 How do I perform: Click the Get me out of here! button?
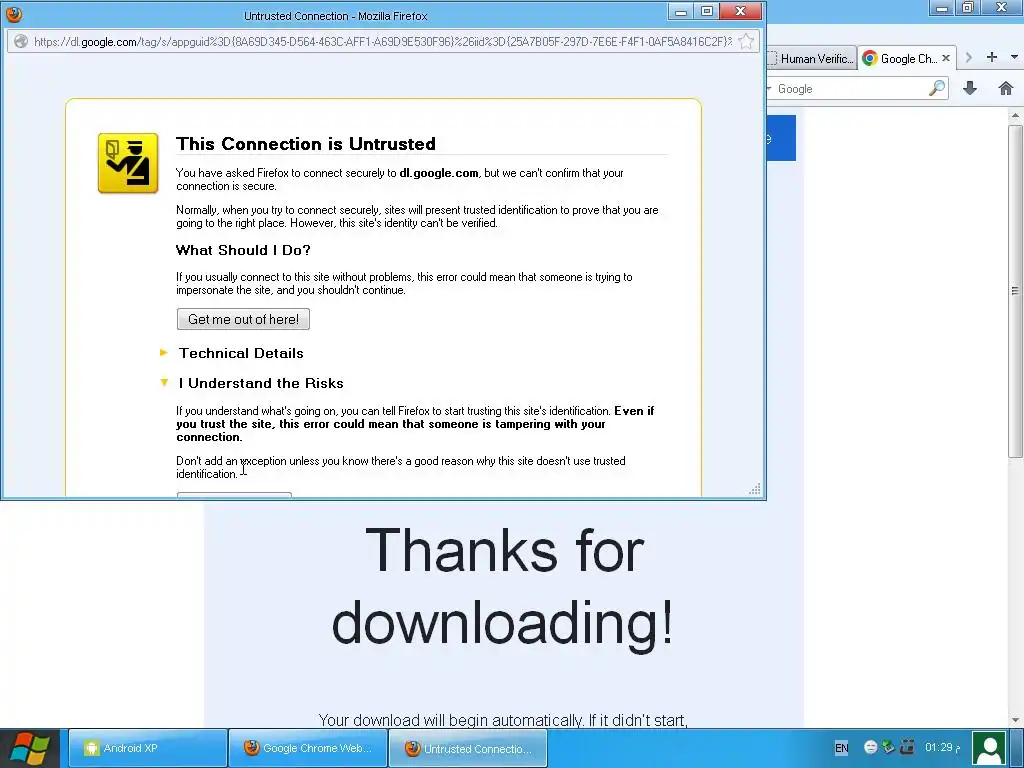(x=243, y=319)
